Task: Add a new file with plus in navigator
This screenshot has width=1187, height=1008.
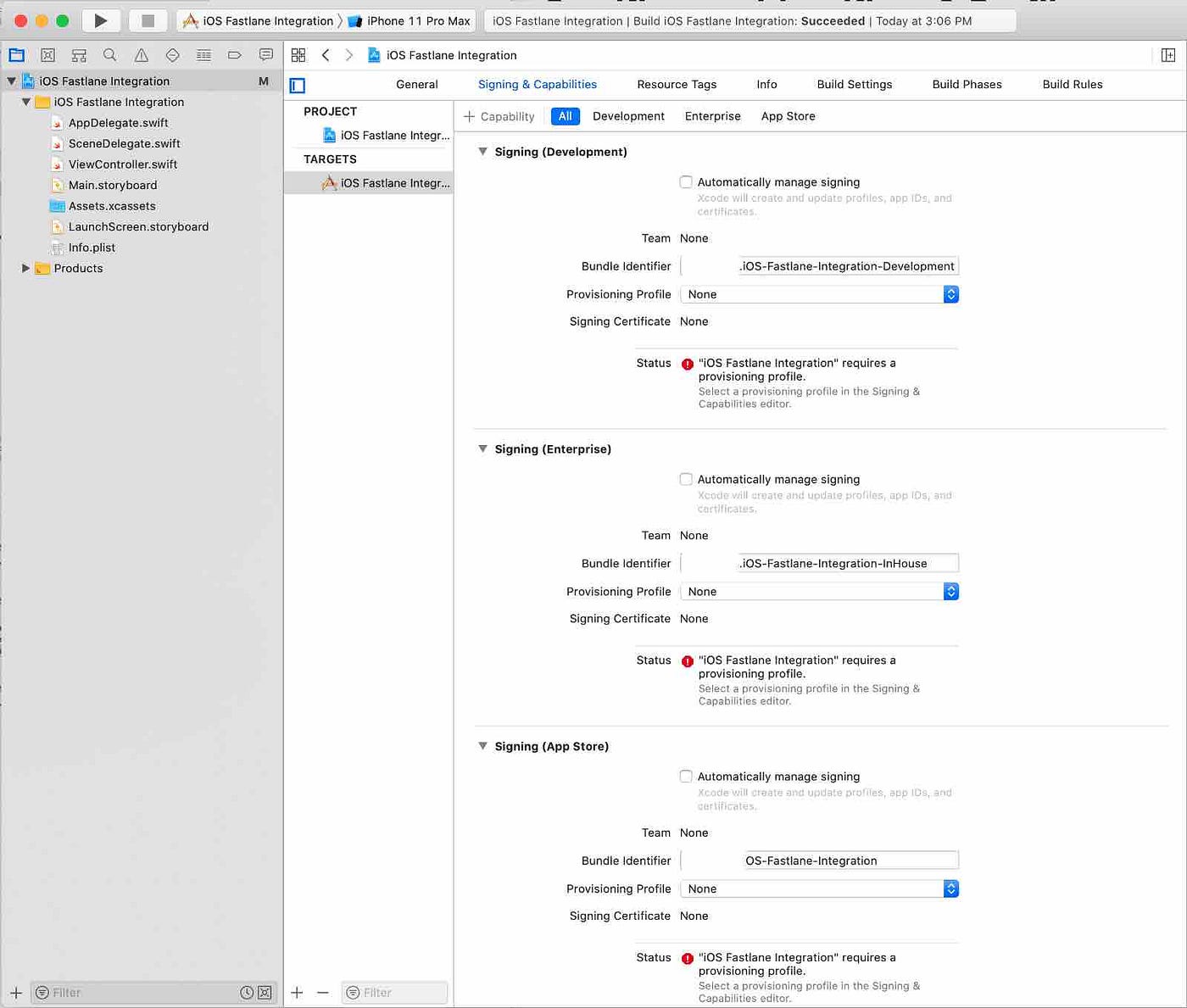Action: click(16, 992)
